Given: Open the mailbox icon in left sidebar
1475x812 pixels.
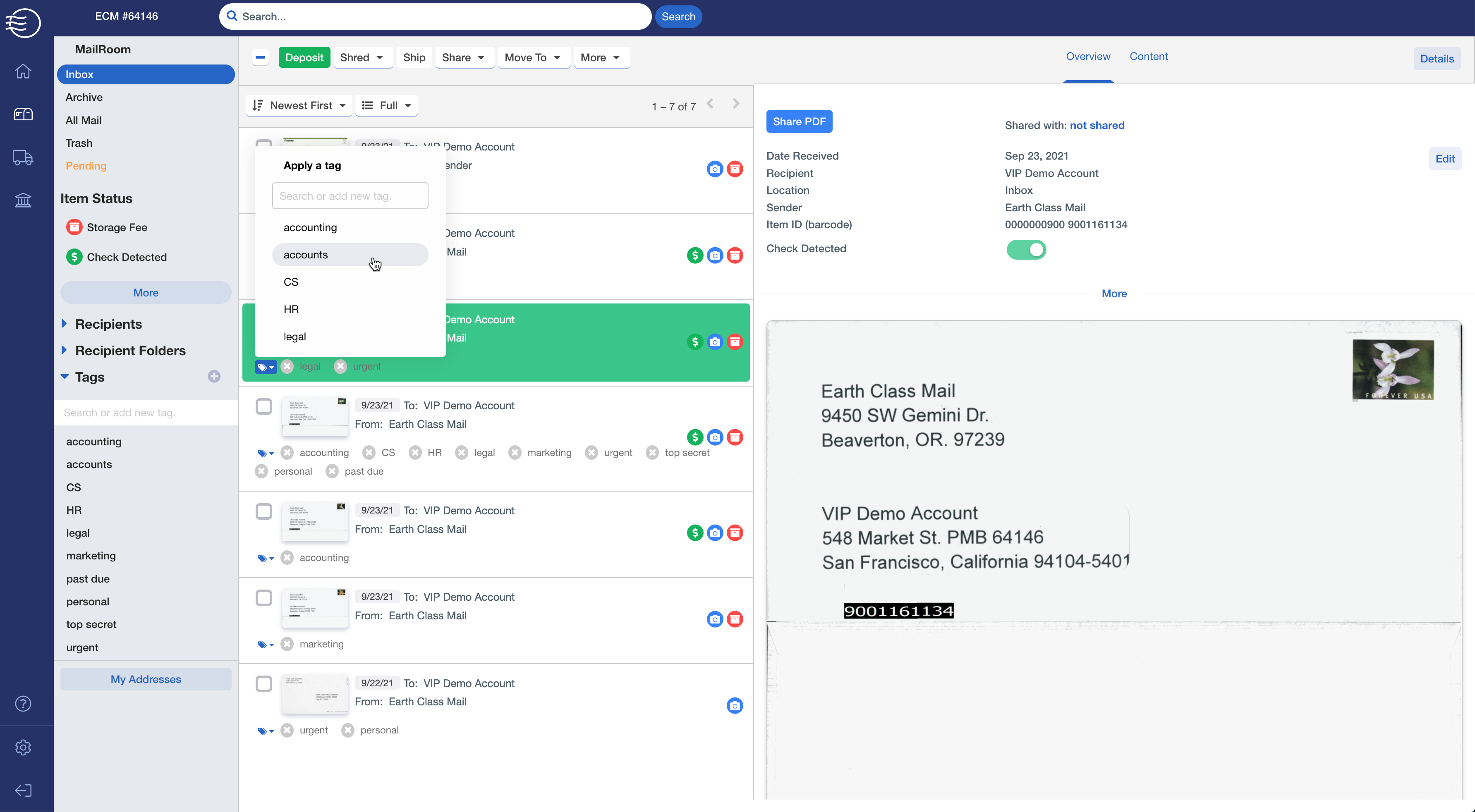Looking at the screenshot, I should click(x=23, y=114).
